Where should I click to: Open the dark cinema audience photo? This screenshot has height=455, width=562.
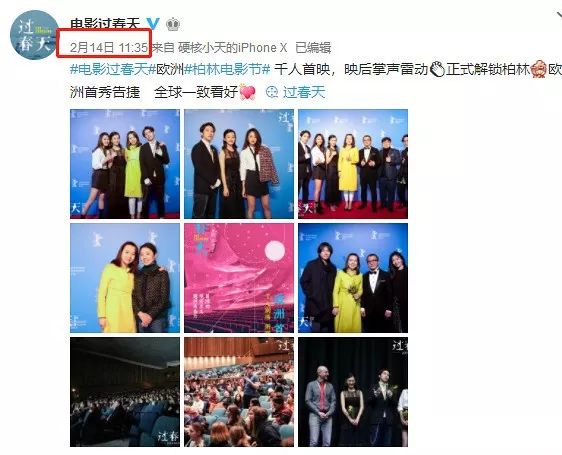(x=125, y=392)
